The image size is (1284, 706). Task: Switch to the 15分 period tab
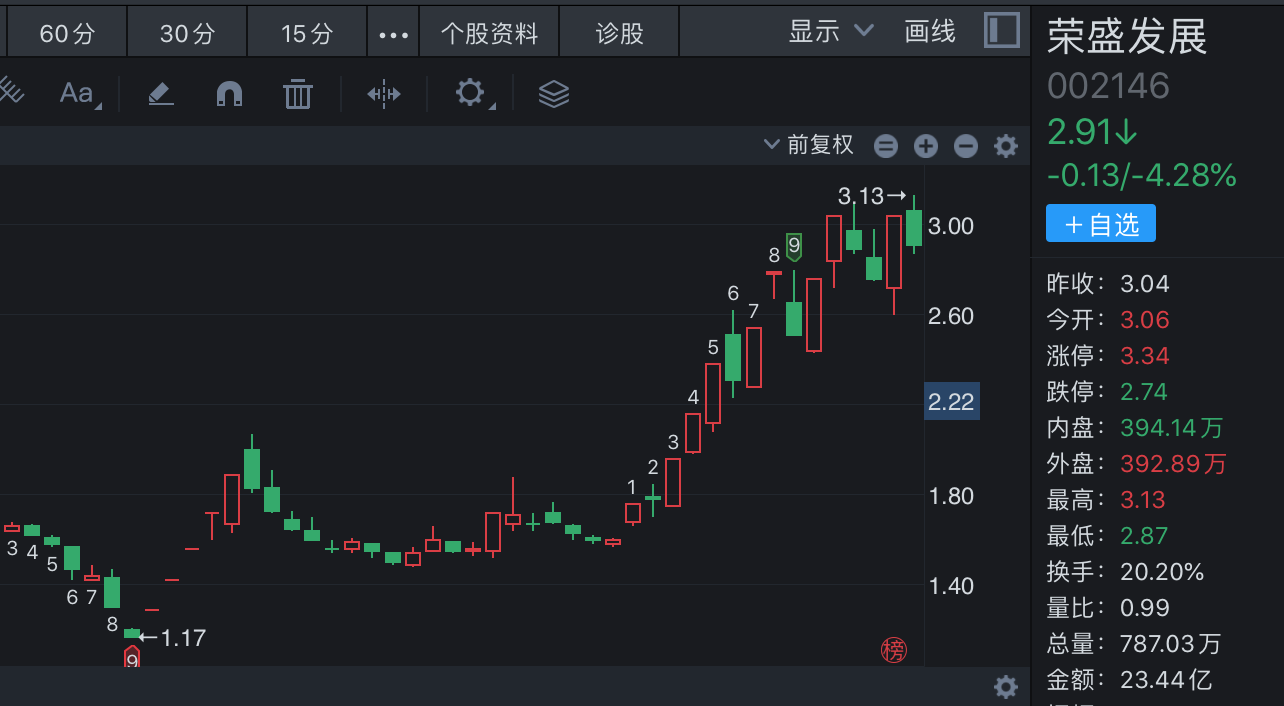point(307,34)
